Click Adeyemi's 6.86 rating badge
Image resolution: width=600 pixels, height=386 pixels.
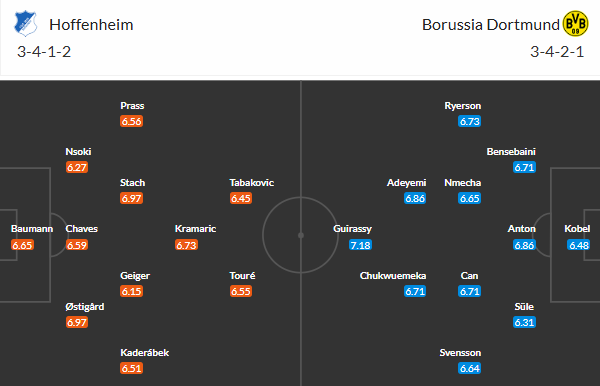pos(415,199)
